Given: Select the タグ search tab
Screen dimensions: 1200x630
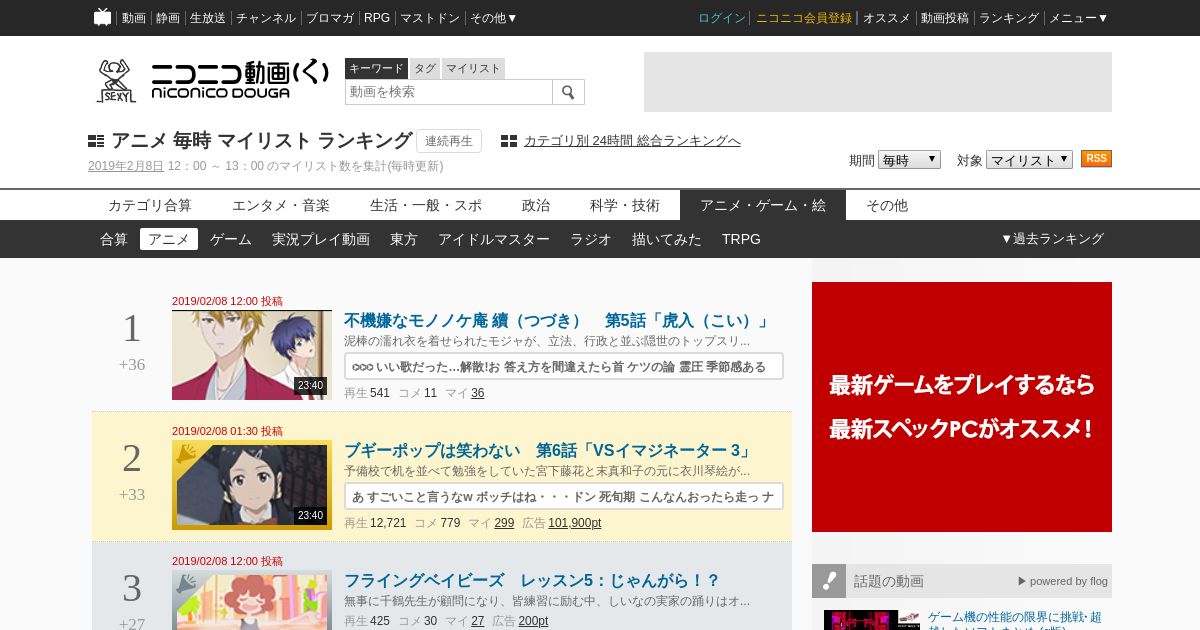Looking at the screenshot, I should [x=425, y=68].
